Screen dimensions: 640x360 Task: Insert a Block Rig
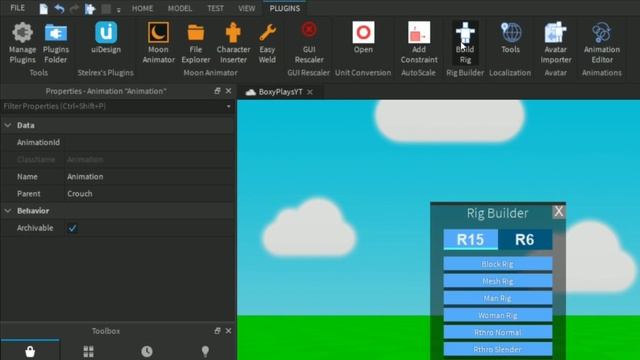click(498, 264)
